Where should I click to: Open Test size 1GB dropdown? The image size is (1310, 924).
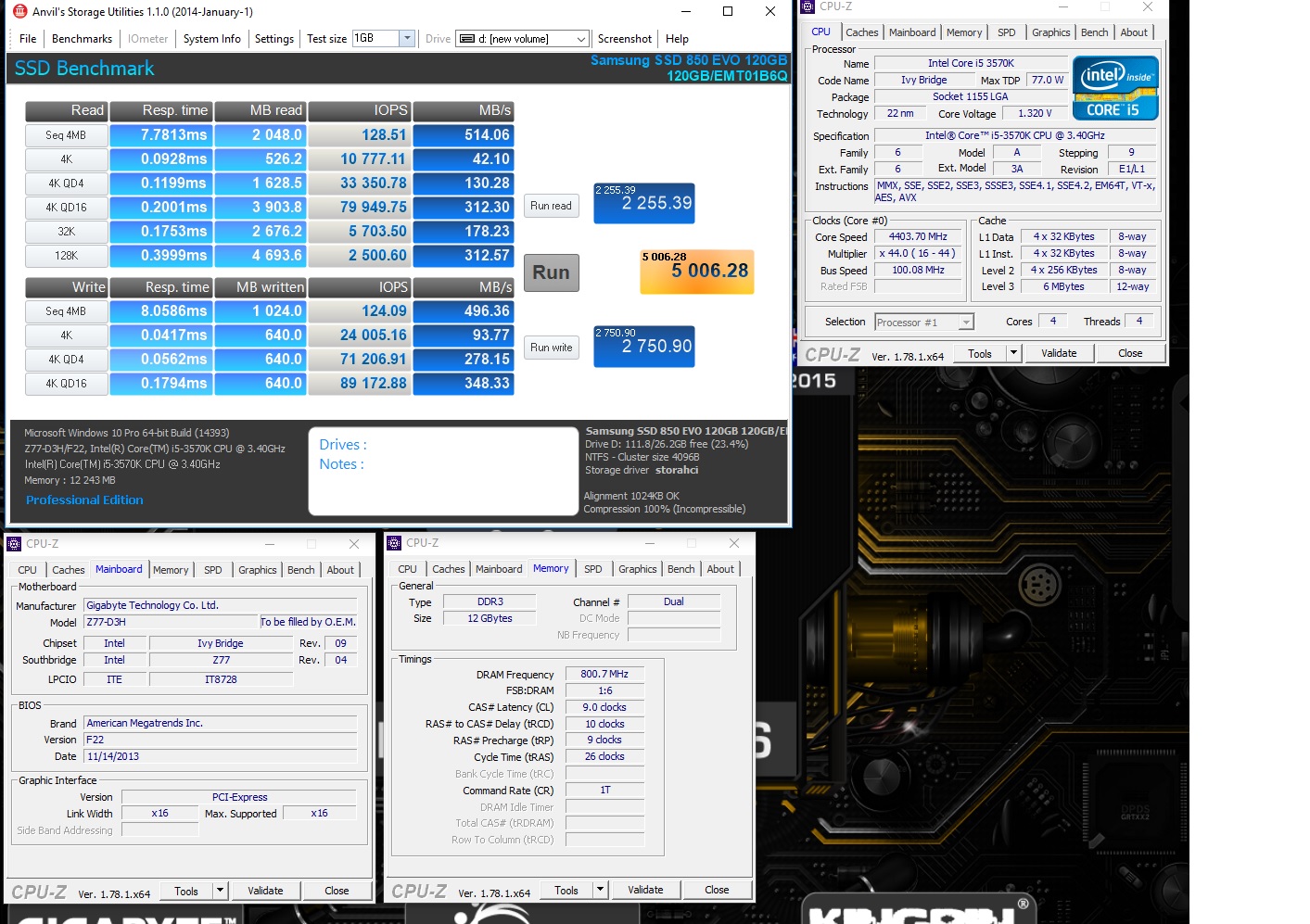click(406, 38)
